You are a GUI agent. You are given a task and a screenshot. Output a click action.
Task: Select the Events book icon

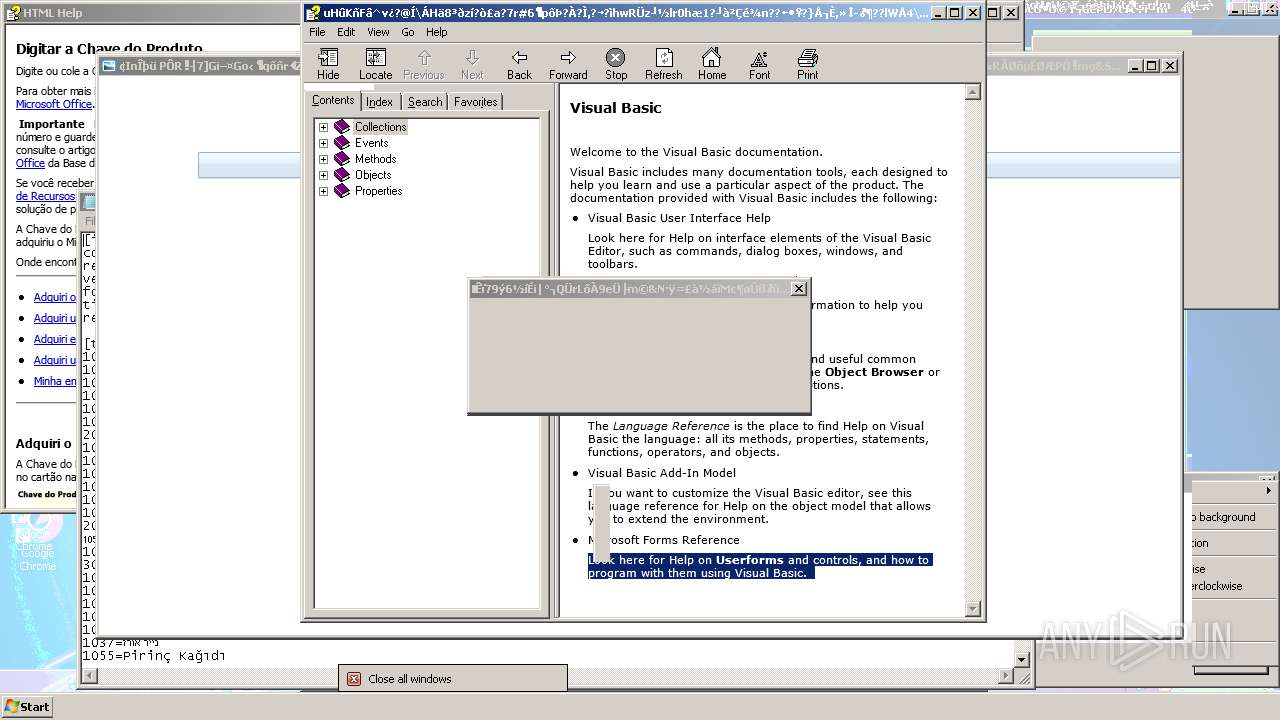point(342,143)
